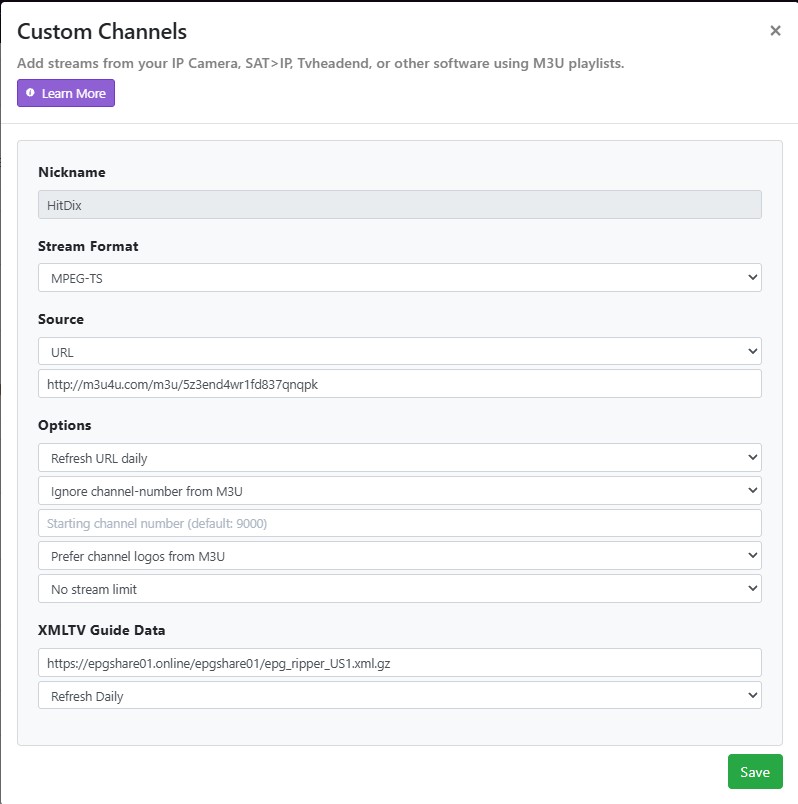The width and height of the screenshot is (798, 804).
Task: Click the Stream Format label
Action: pyautogui.click(x=88, y=246)
